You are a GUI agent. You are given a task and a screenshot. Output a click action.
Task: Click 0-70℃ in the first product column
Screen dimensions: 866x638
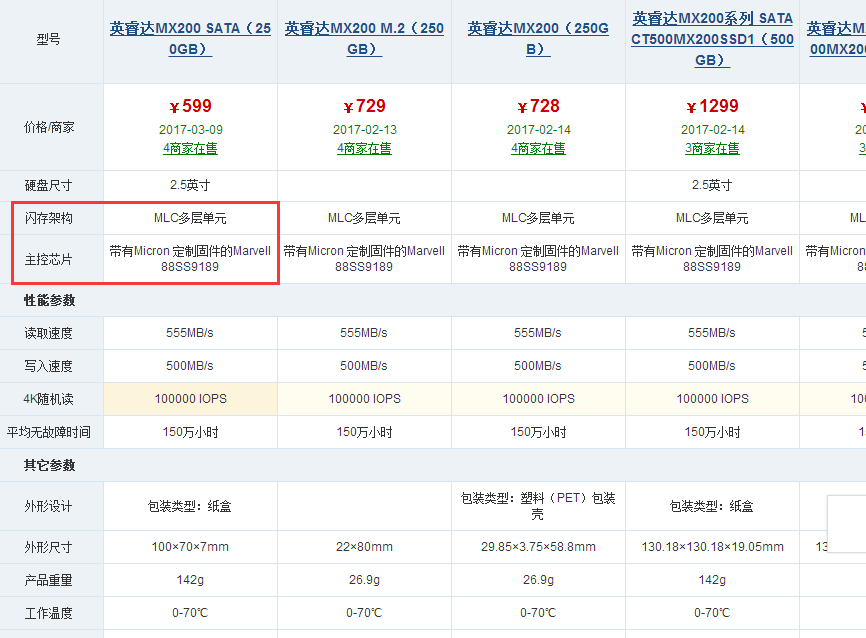(x=190, y=613)
